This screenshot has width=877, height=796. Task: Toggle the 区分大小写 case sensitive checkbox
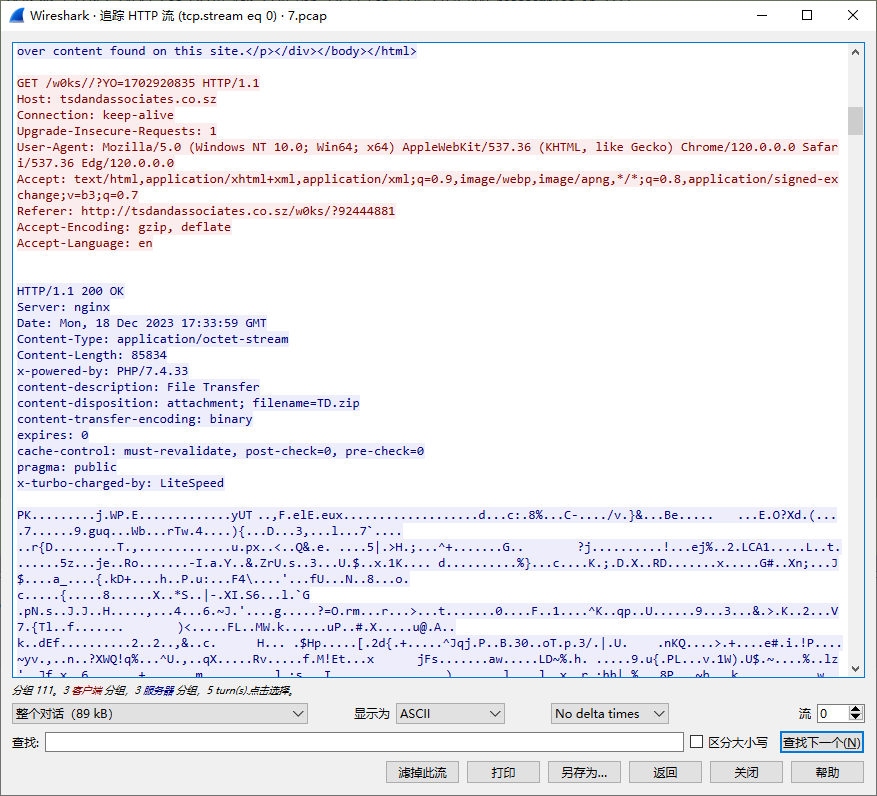698,742
